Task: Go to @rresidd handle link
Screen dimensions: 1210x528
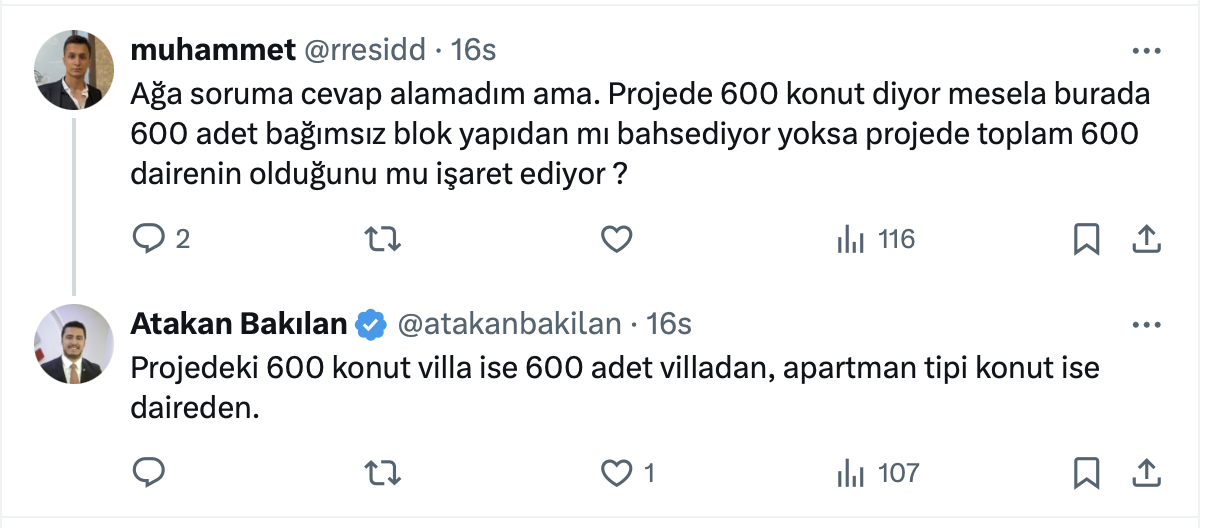Action: click(x=365, y=49)
